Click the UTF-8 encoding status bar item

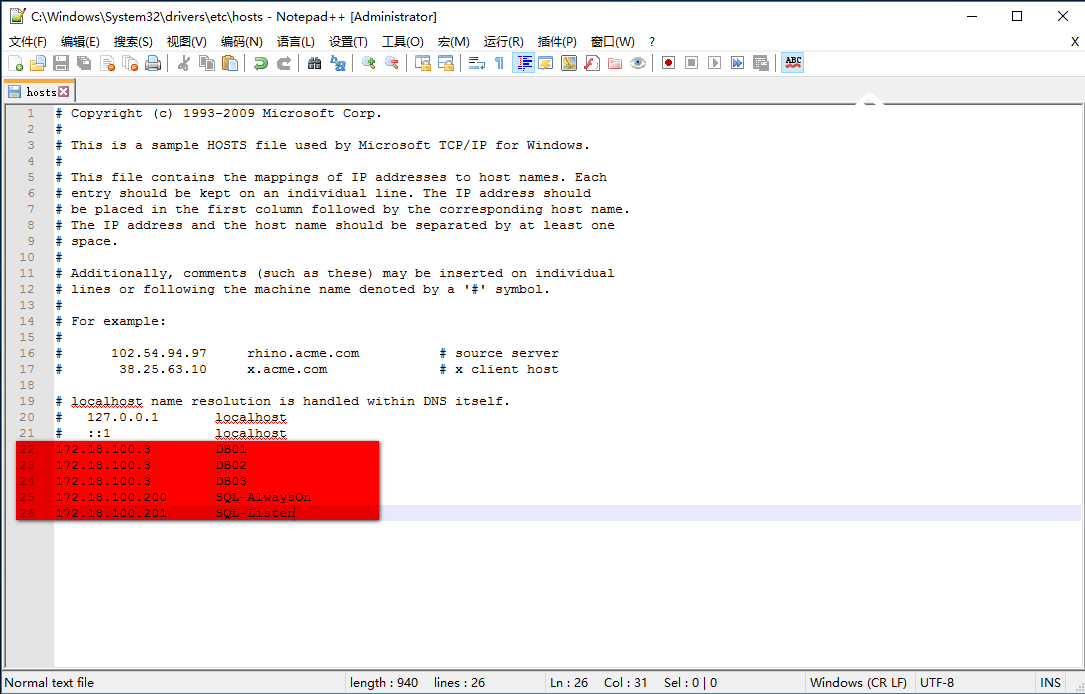point(937,682)
